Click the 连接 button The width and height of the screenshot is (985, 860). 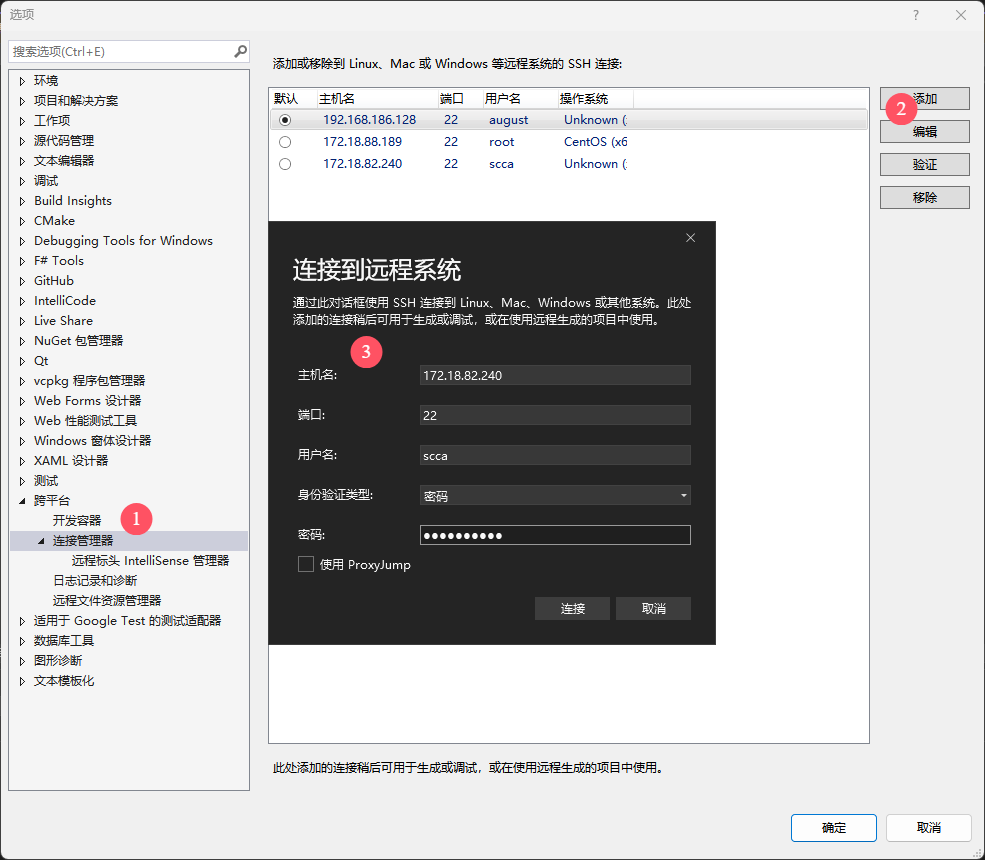tap(572, 608)
